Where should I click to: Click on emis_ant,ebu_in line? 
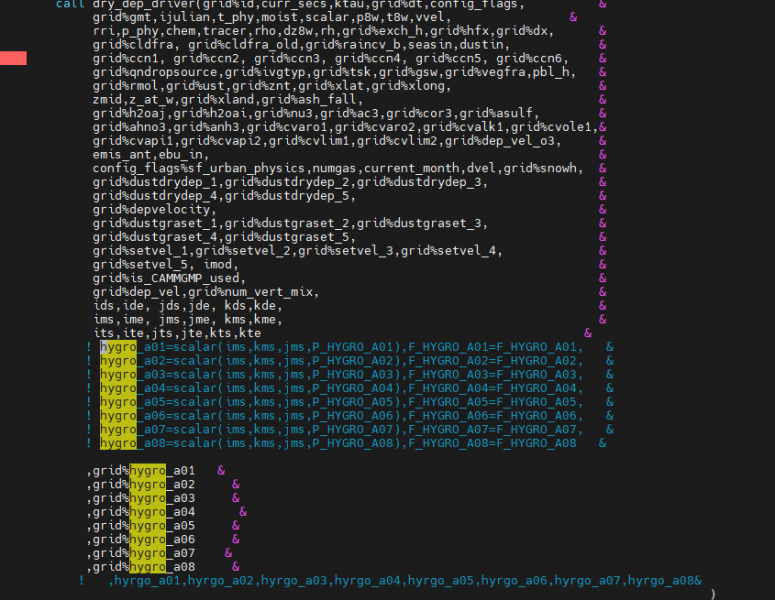[150, 154]
